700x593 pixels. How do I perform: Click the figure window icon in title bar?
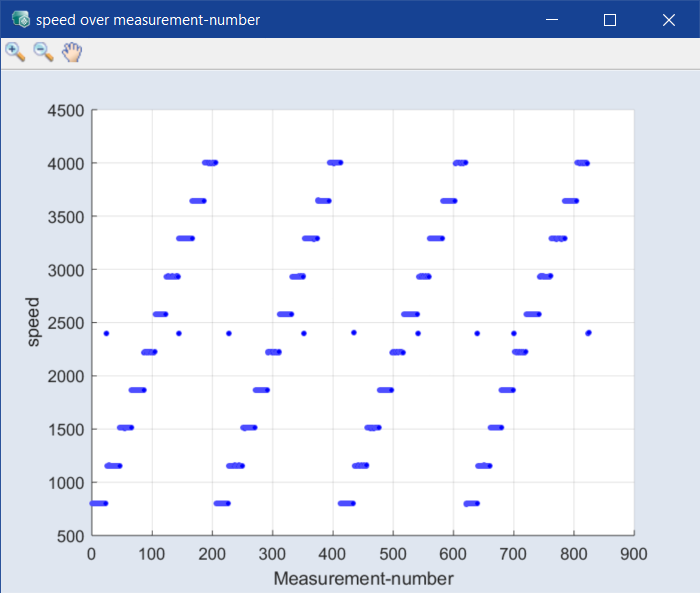19,19
